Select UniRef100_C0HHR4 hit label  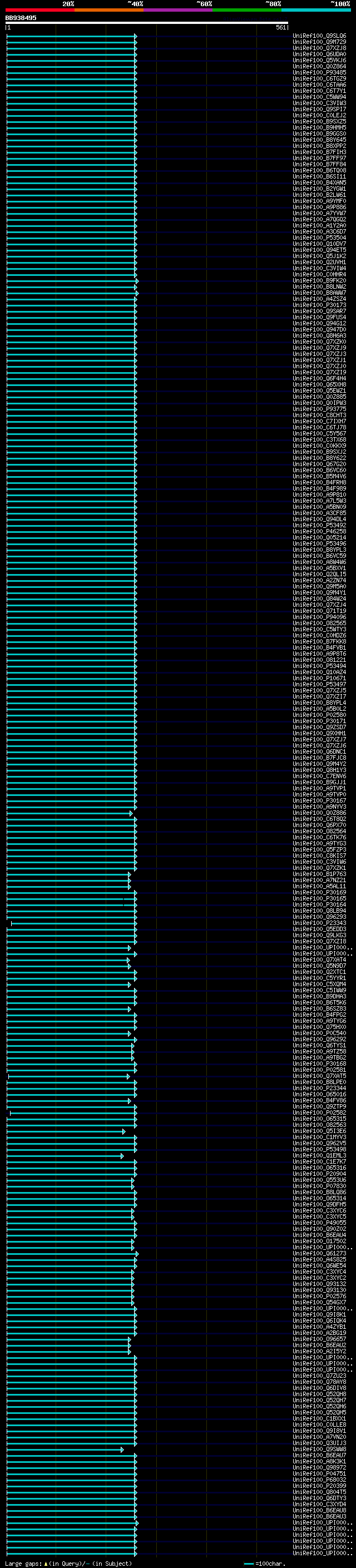(x=319, y=275)
